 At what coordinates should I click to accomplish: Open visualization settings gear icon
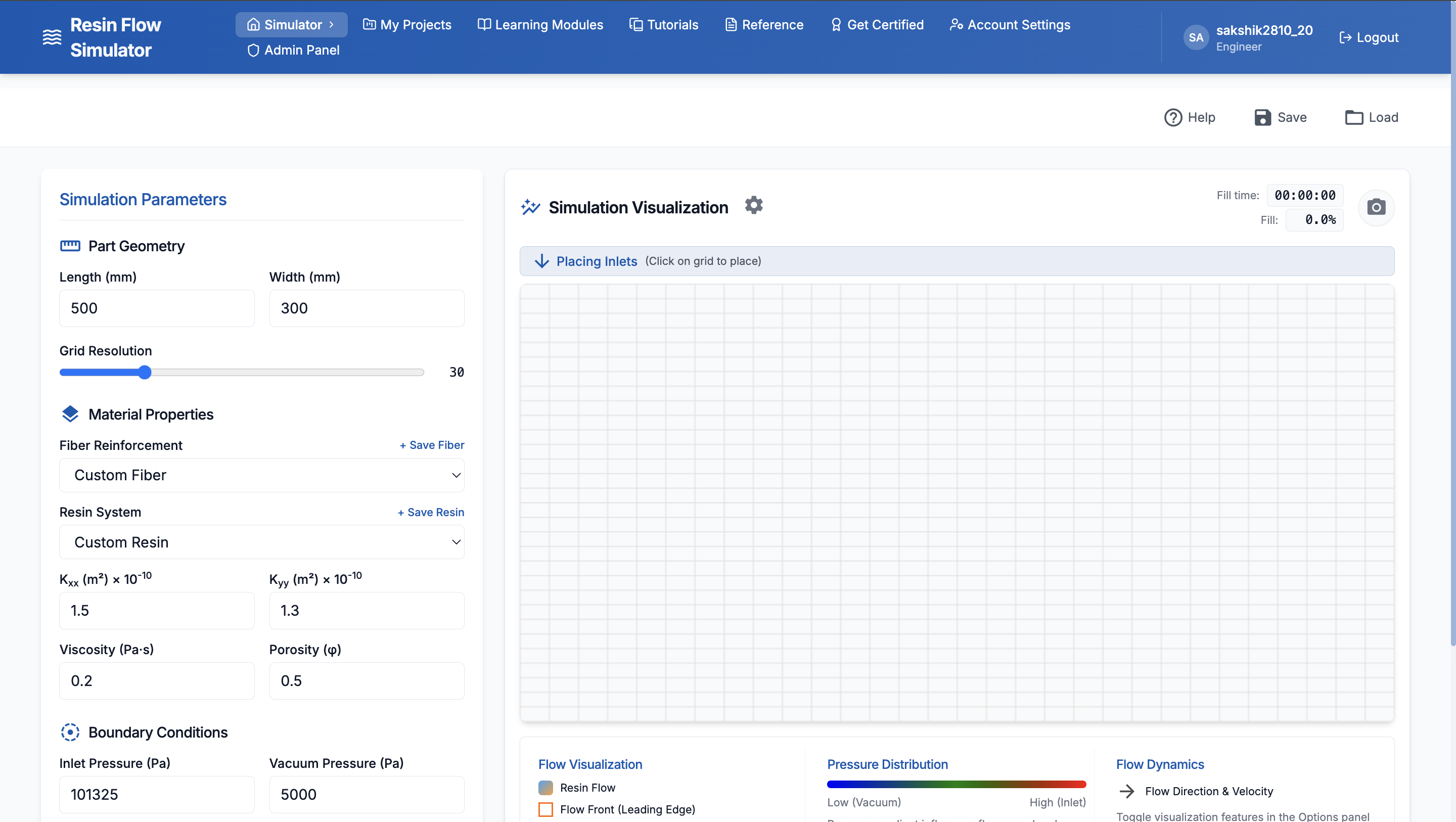[x=753, y=205]
